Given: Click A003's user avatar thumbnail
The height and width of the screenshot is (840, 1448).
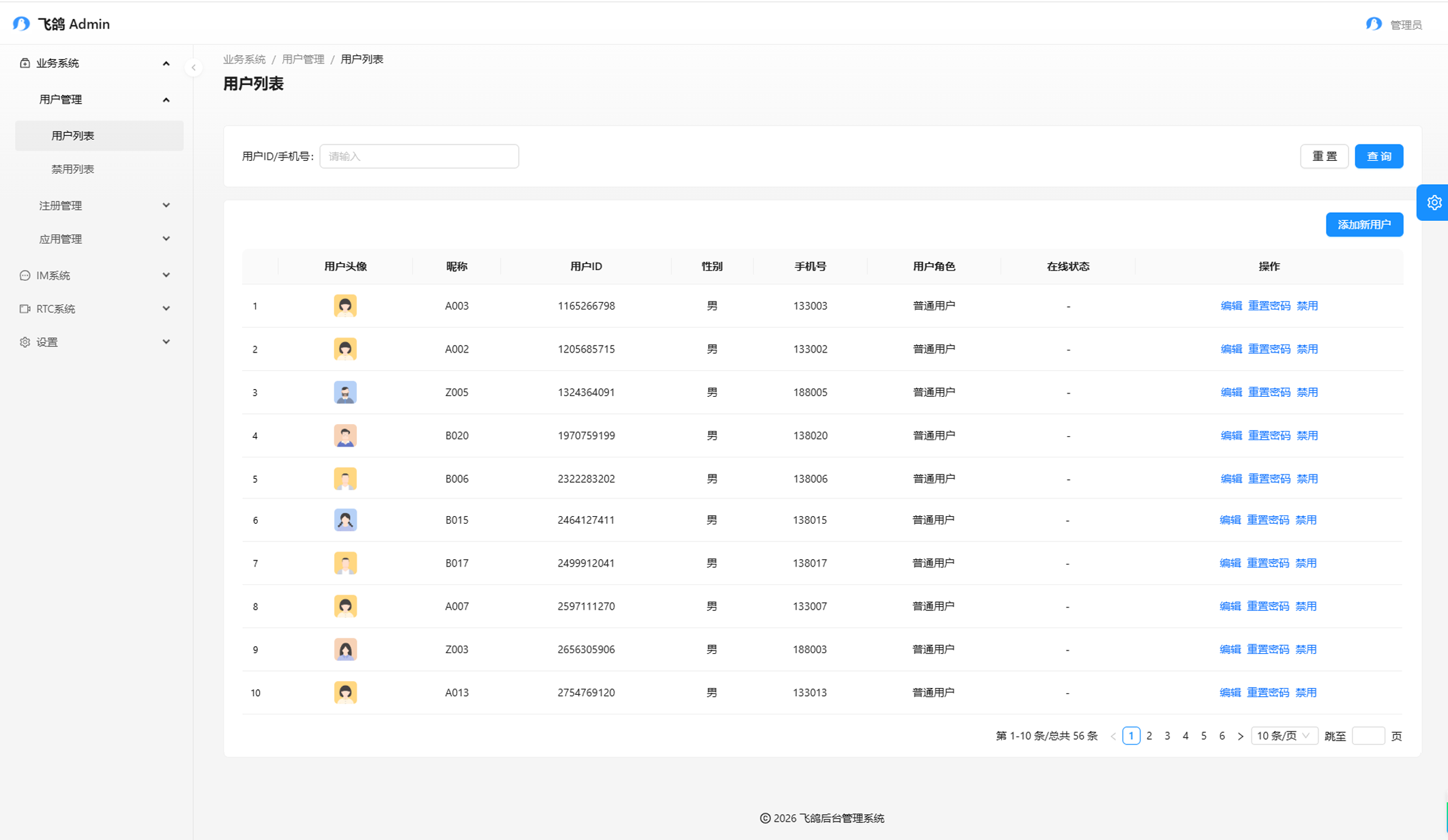Looking at the screenshot, I should pyautogui.click(x=345, y=305).
